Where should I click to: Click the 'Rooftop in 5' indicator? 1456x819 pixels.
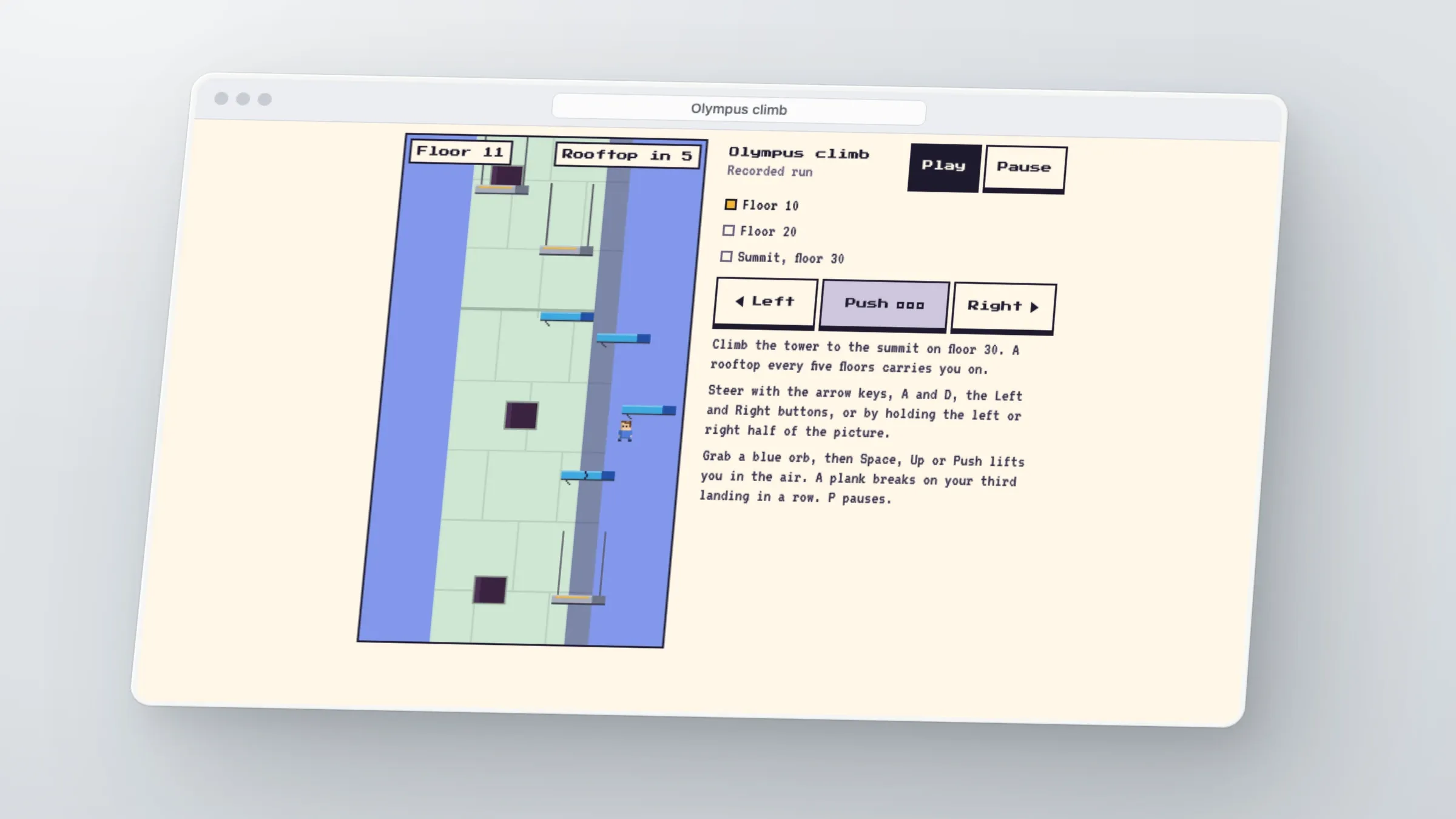click(x=627, y=155)
